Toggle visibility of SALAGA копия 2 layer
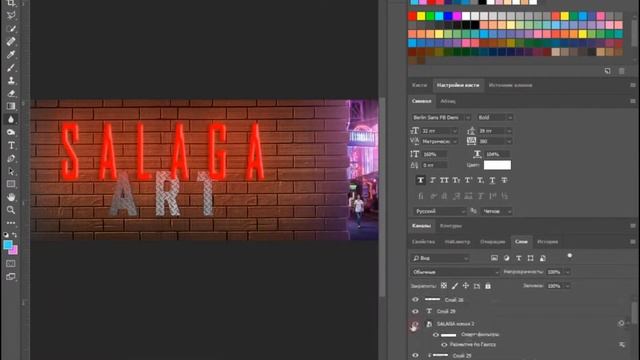640x360 pixels. click(x=415, y=324)
